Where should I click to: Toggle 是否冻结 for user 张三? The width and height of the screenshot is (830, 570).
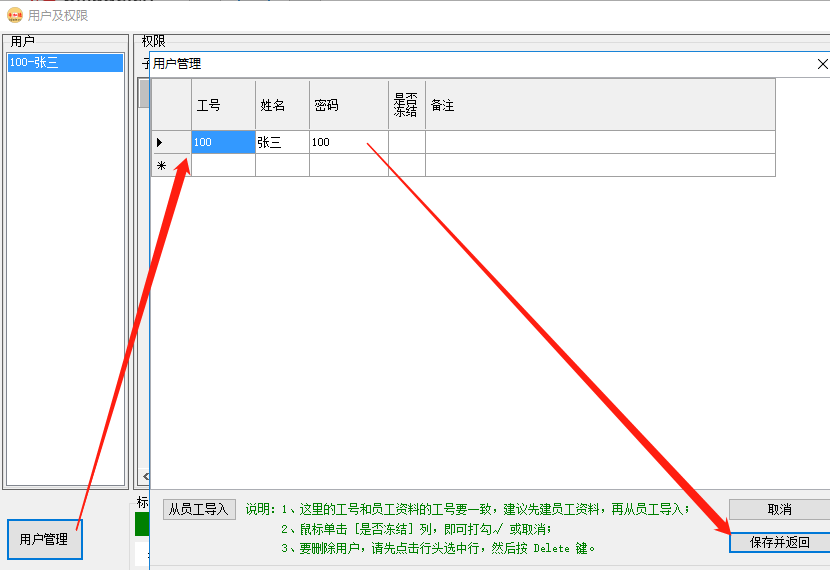407,142
